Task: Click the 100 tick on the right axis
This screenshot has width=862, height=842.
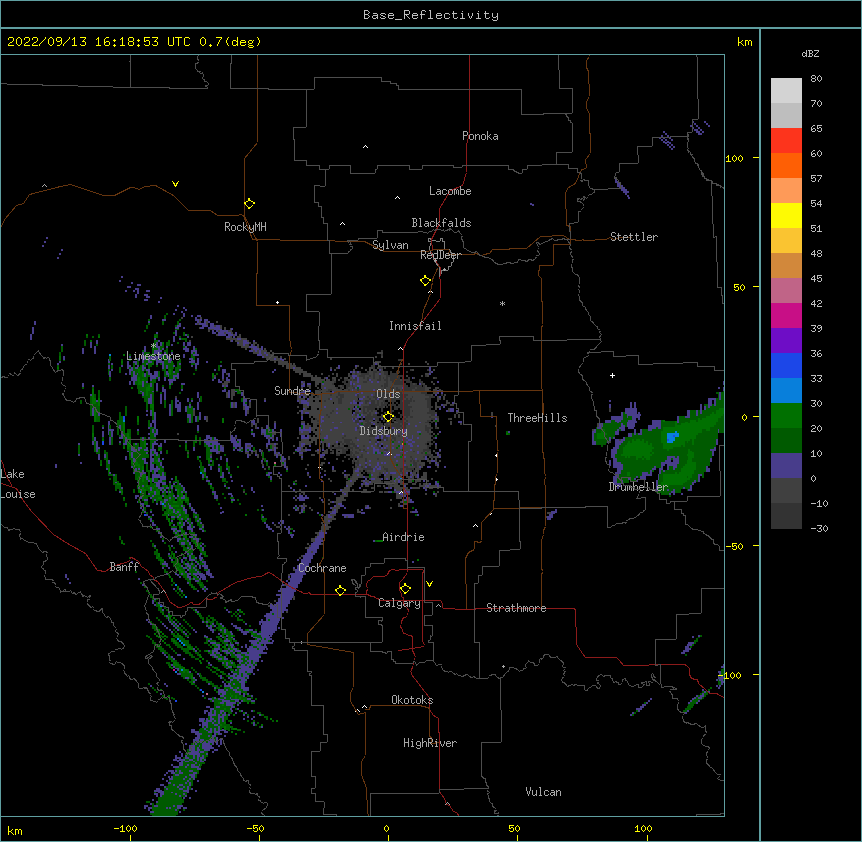Action: tap(734, 158)
